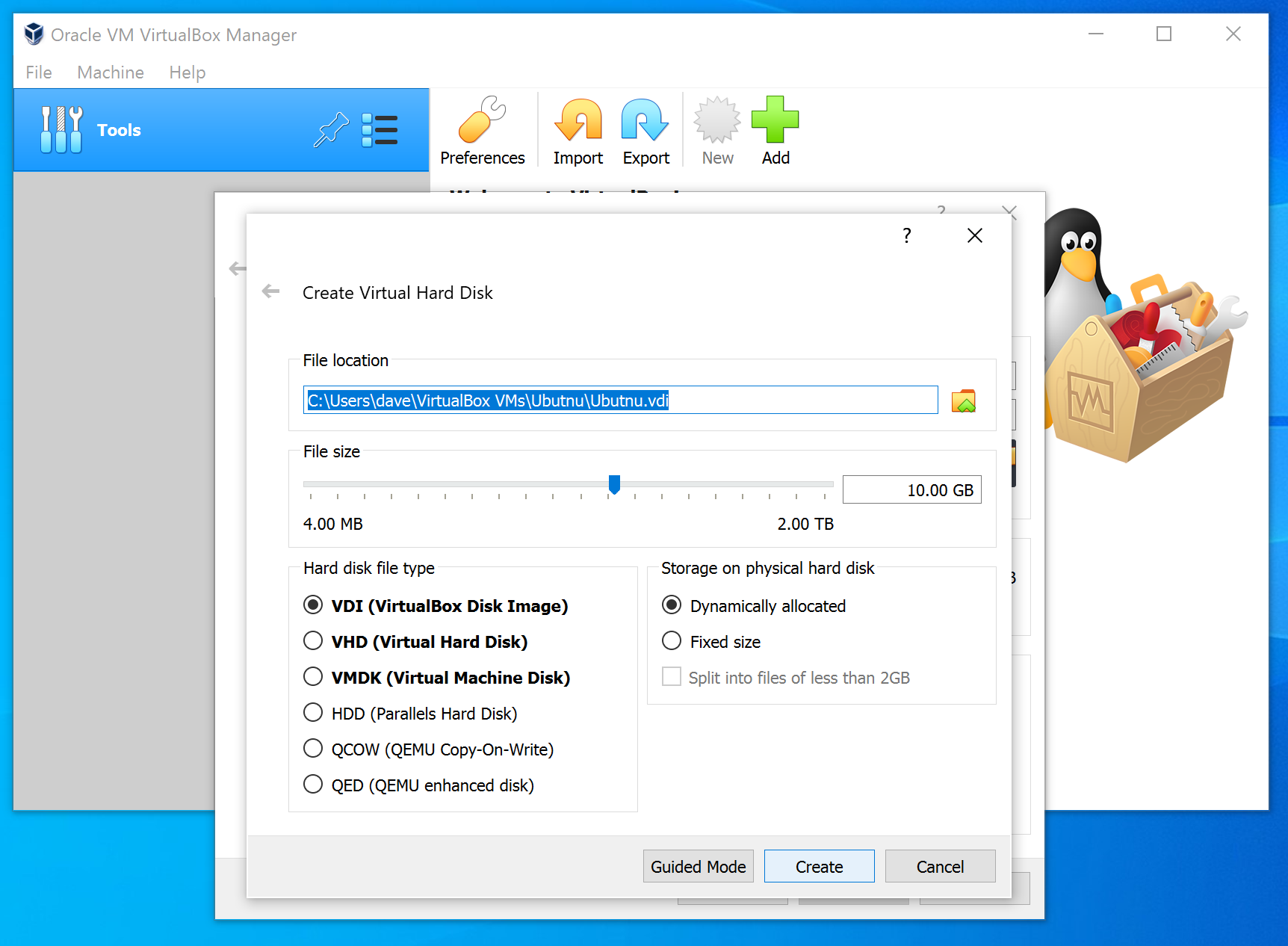Viewport: 1288px width, 946px height.
Task: Click the folder browse icon for file location
Action: click(963, 401)
